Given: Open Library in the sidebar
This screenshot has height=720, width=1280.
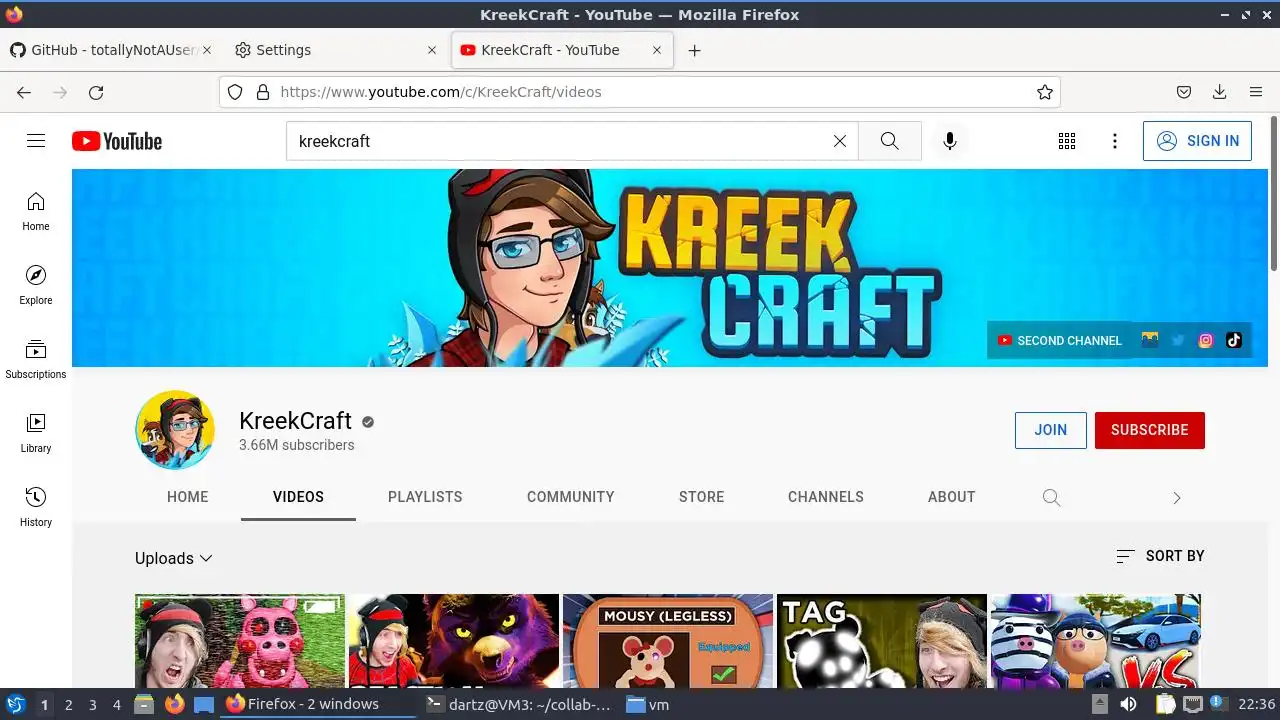Looking at the screenshot, I should coord(36,433).
